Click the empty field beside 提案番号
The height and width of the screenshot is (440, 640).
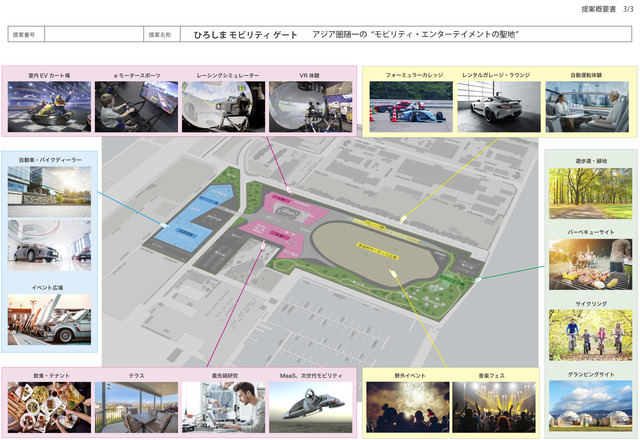94,34
